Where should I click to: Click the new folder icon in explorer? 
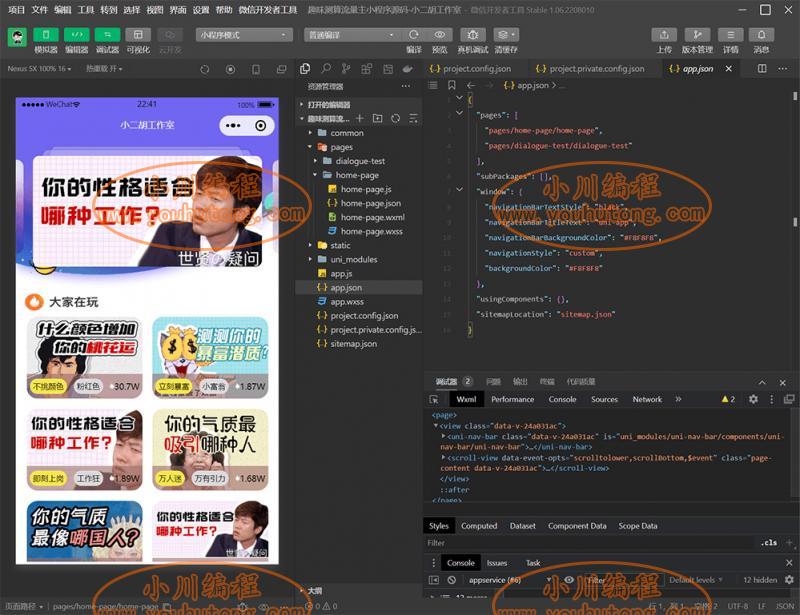[378, 118]
